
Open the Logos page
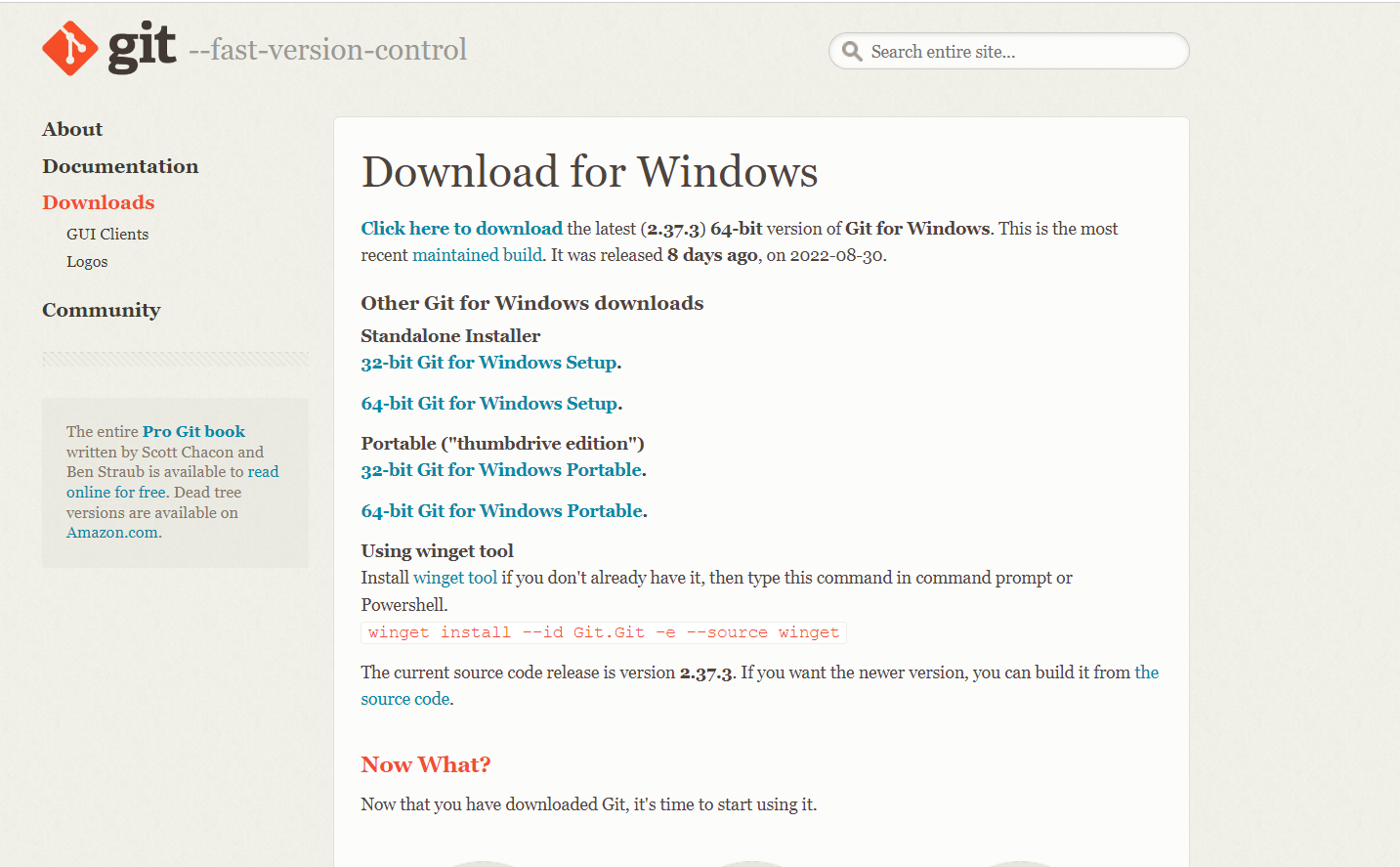(87, 262)
